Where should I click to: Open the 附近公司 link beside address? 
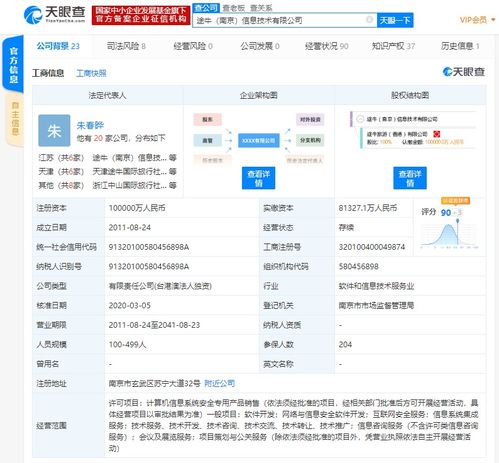pyautogui.click(x=219, y=383)
